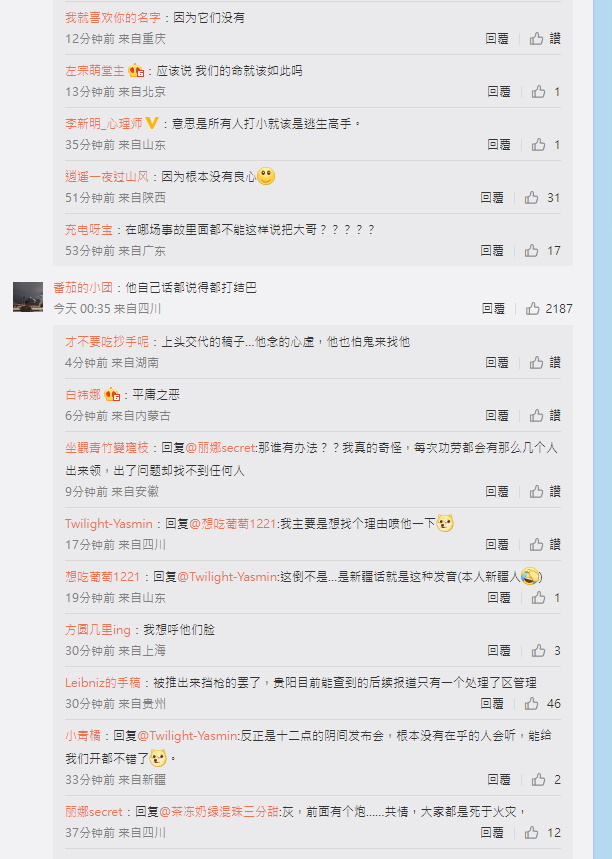Reply to 番茄的小团's main comment
The height and width of the screenshot is (859, 612).
click(x=493, y=309)
